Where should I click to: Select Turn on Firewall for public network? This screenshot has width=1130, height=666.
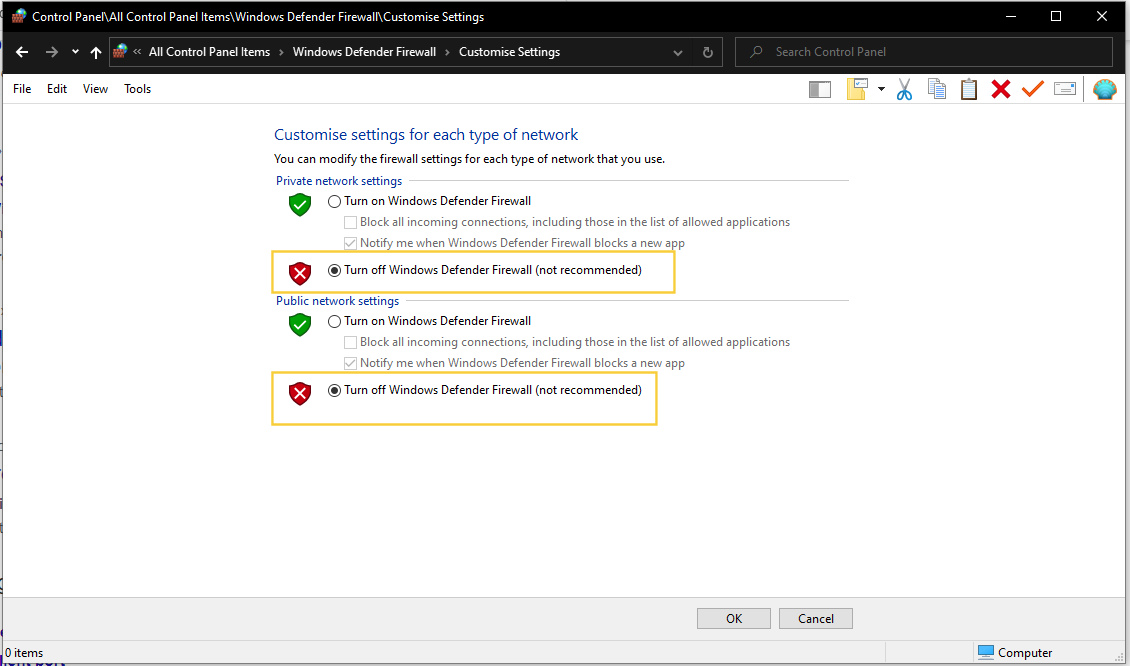[335, 321]
